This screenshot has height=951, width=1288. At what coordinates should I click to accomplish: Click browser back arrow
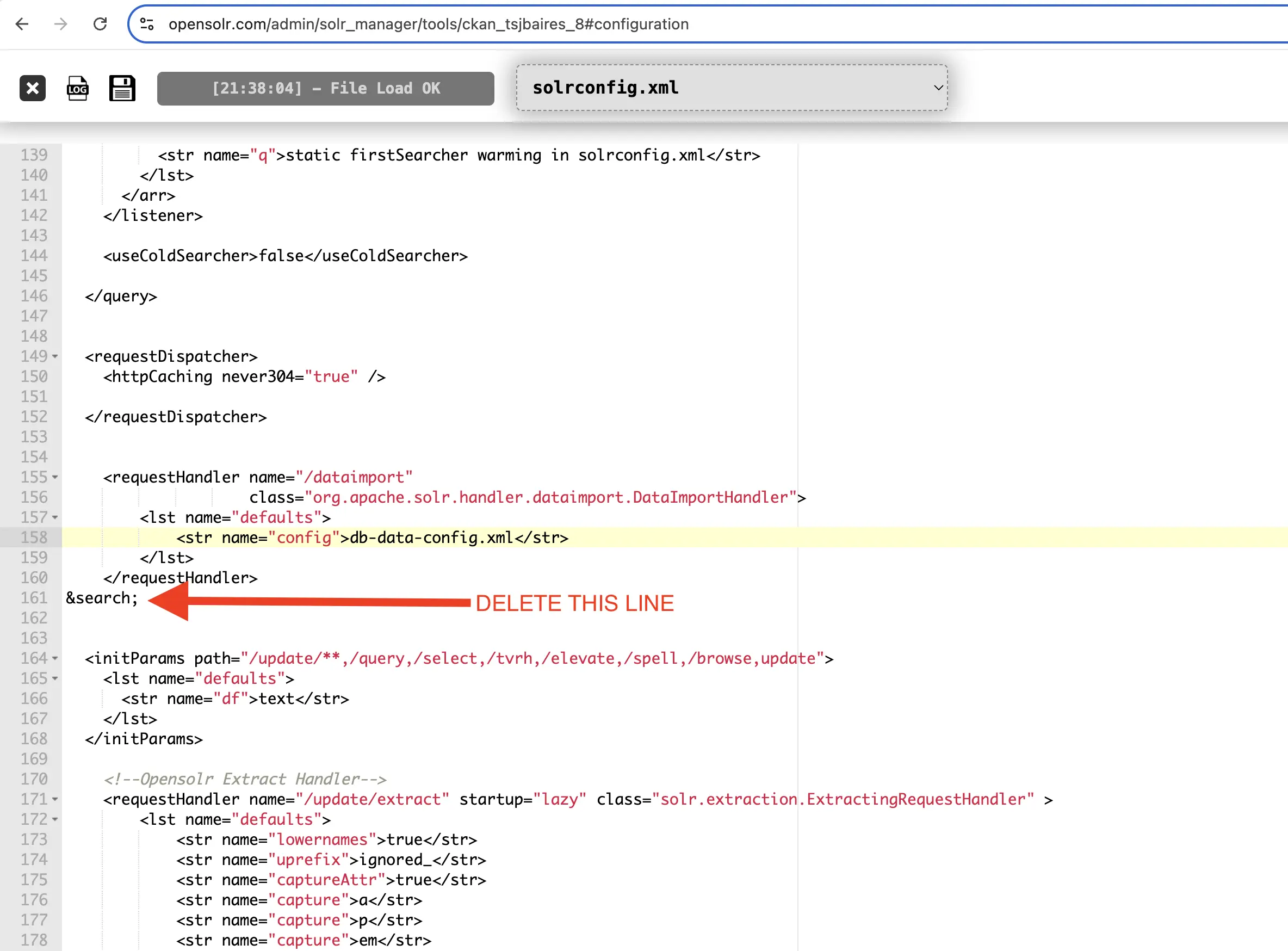[x=22, y=24]
